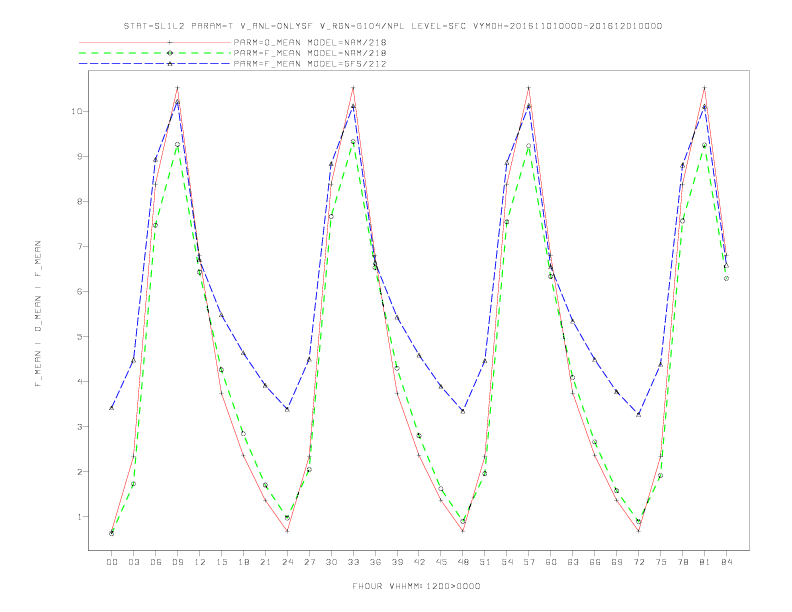Click x-axis tick label 45
Viewport: 792px width, 612px height.
[441, 562]
